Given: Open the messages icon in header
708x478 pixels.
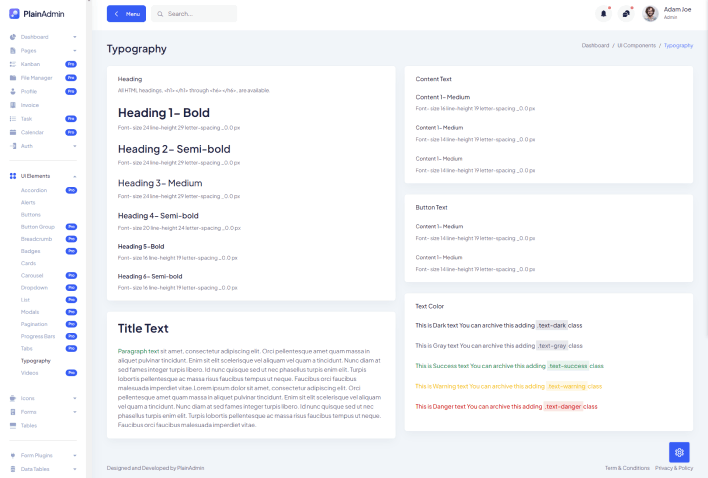Looking at the screenshot, I should pos(626,14).
